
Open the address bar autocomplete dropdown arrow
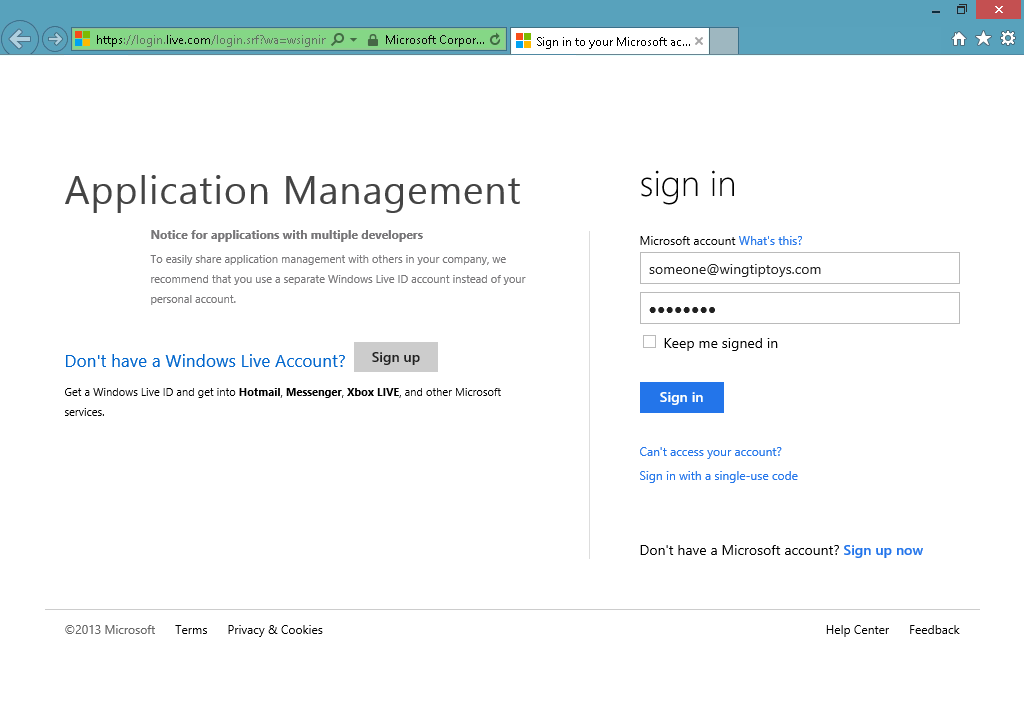(353, 40)
